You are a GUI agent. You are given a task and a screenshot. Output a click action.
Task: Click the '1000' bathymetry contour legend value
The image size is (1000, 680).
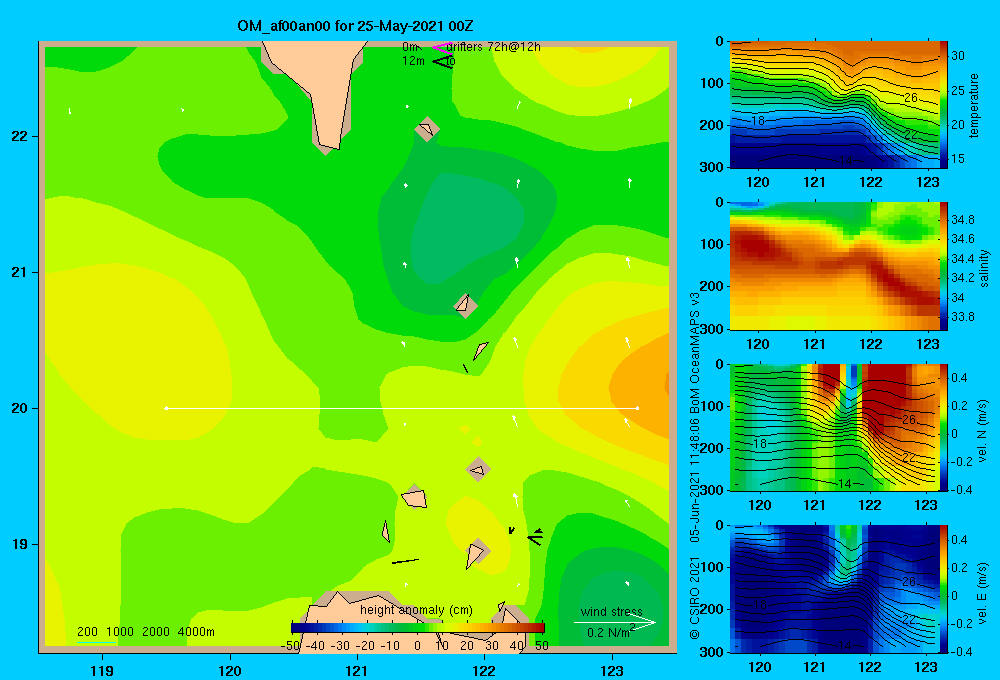[x=119, y=632]
